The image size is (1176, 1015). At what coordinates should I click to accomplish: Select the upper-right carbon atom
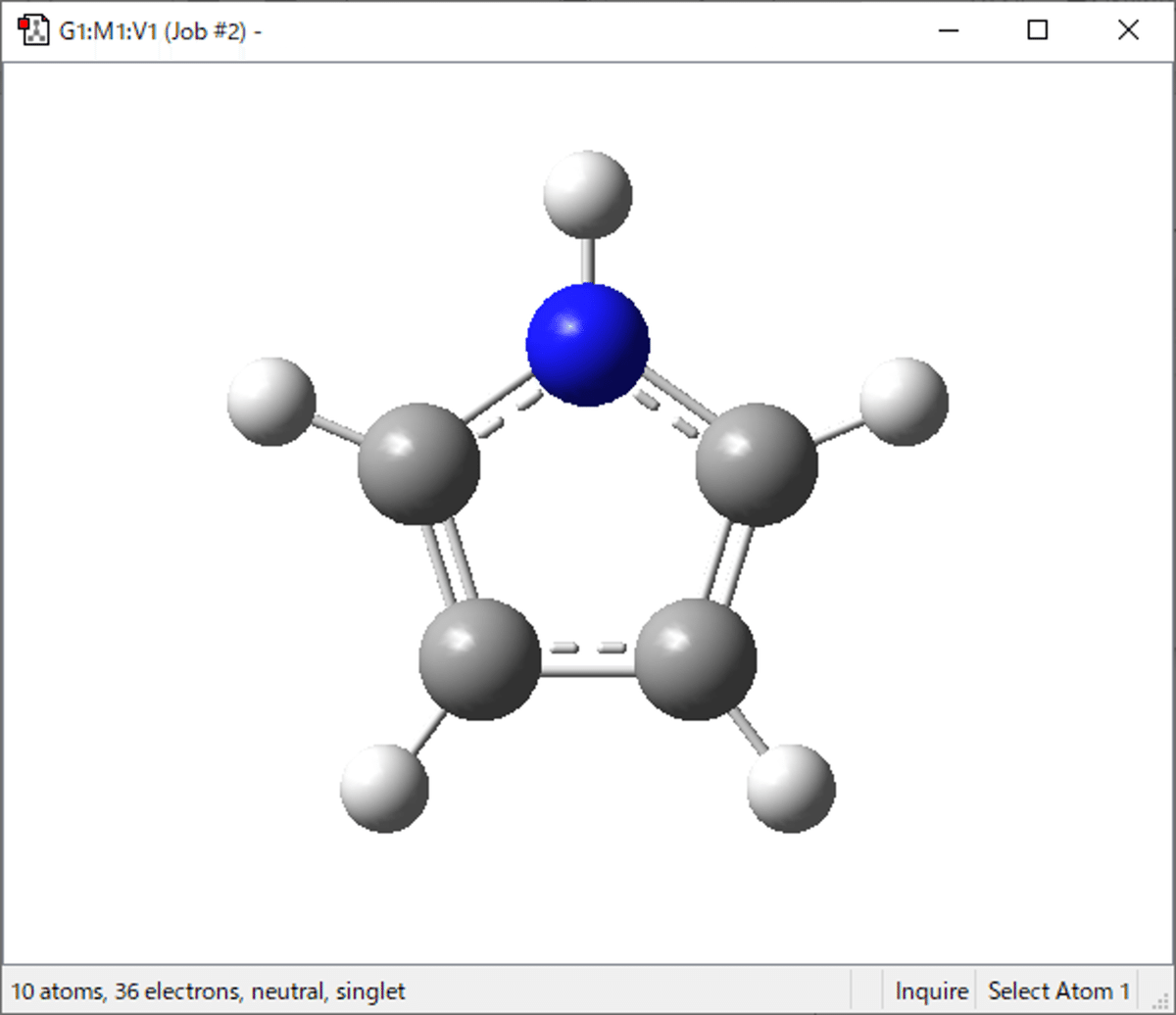pos(757,464)
